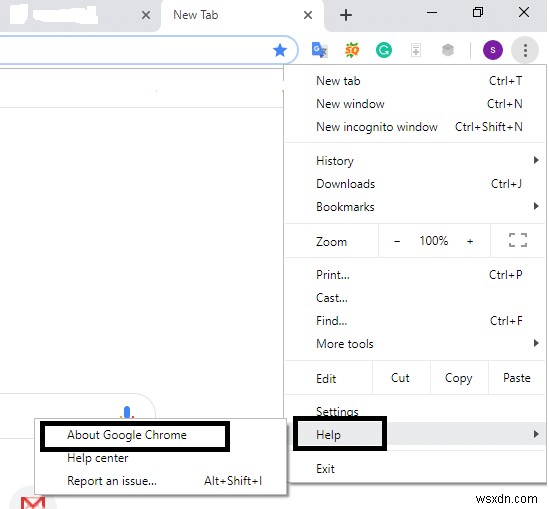
Task: Select About Google Chrome
Action: point(160,435)
